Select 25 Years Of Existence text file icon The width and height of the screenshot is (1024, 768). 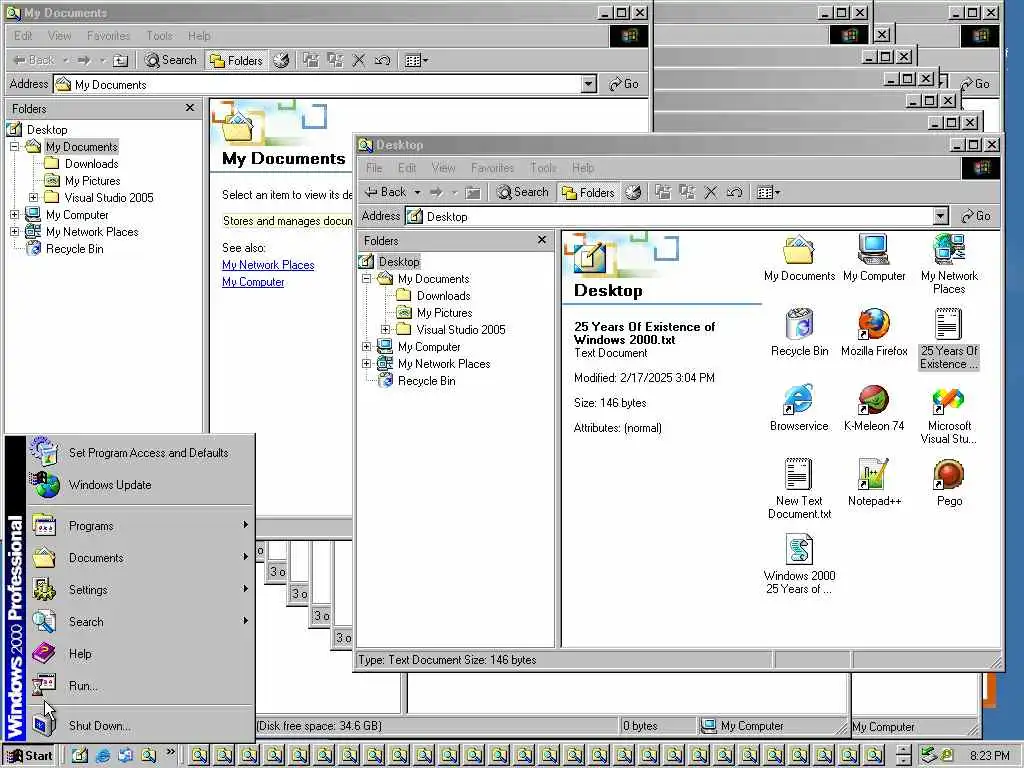point(949,339)
